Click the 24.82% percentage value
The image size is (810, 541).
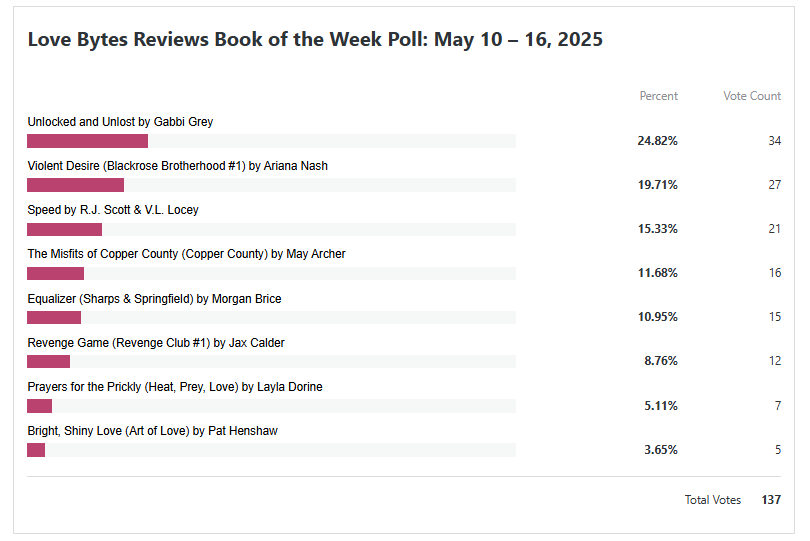(x=657, y=141)
